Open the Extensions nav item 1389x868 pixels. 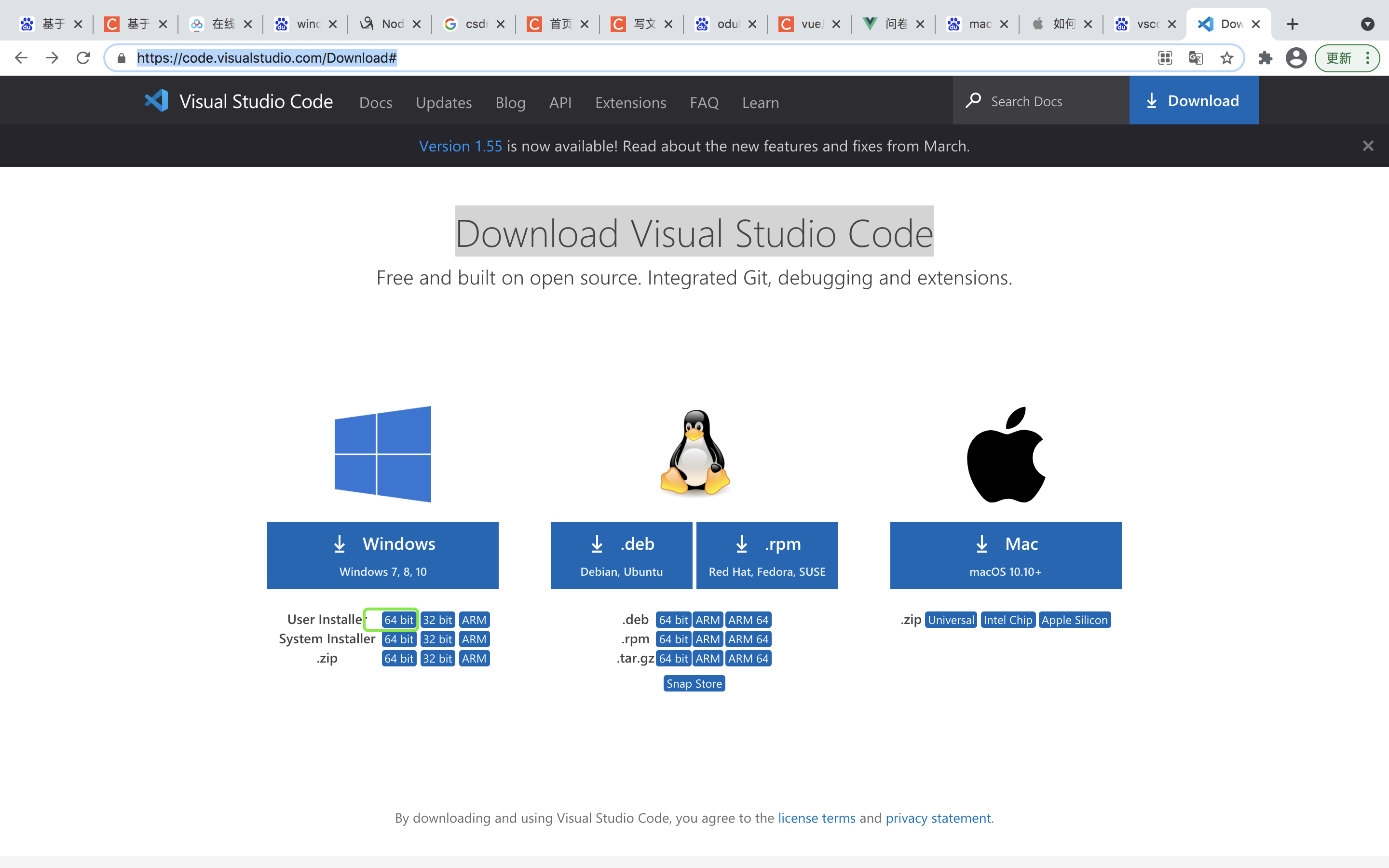630,102
